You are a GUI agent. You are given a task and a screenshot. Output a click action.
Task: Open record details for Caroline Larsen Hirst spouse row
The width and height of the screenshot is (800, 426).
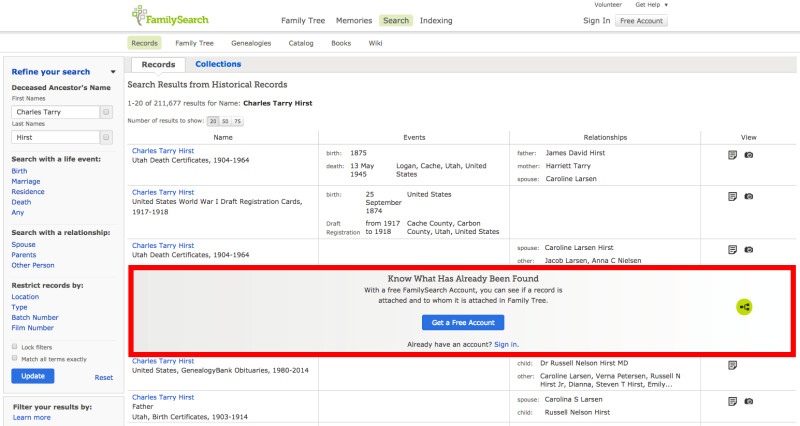732,249
